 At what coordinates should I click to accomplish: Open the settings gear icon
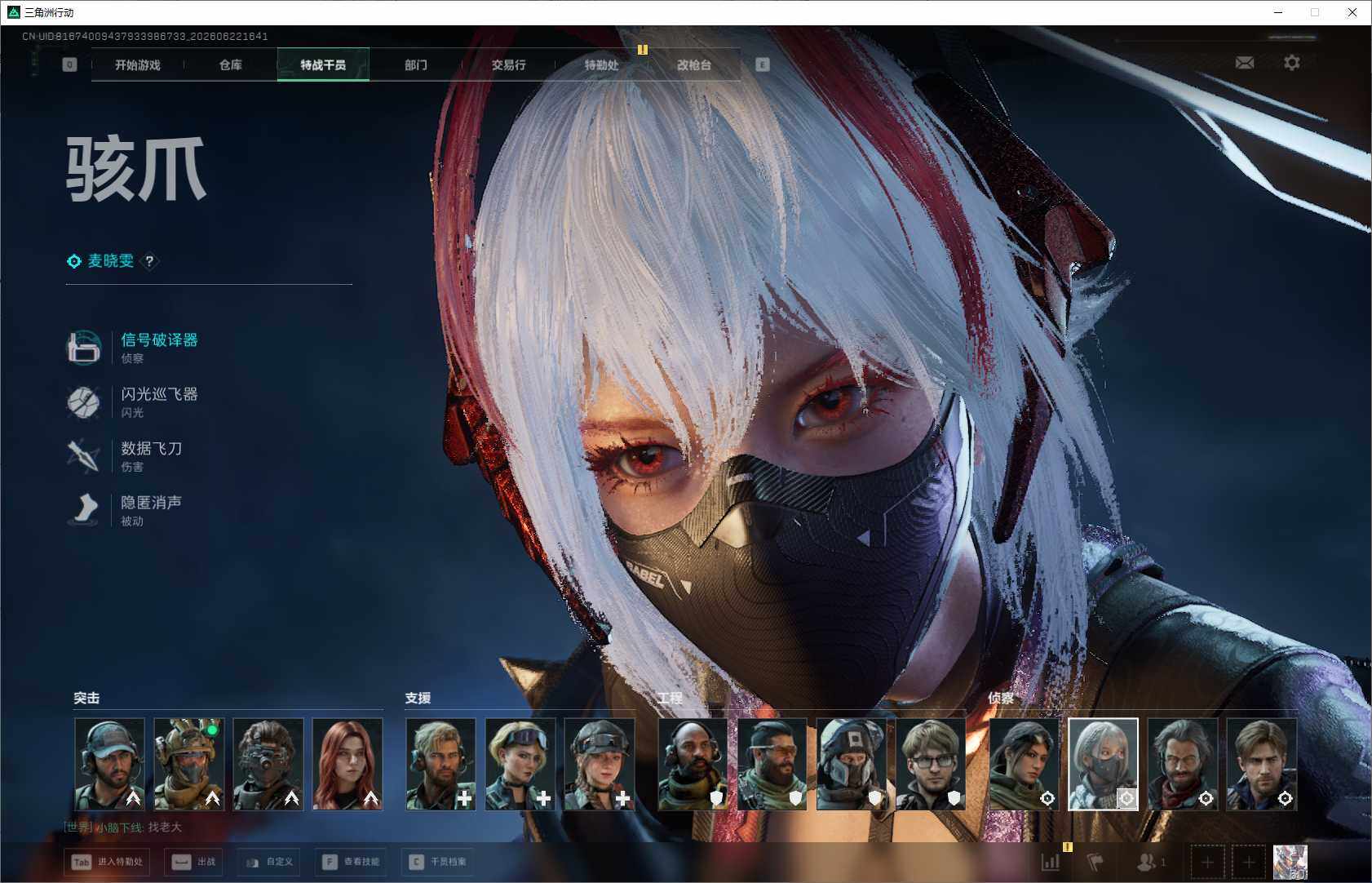tap(1292, 63)
